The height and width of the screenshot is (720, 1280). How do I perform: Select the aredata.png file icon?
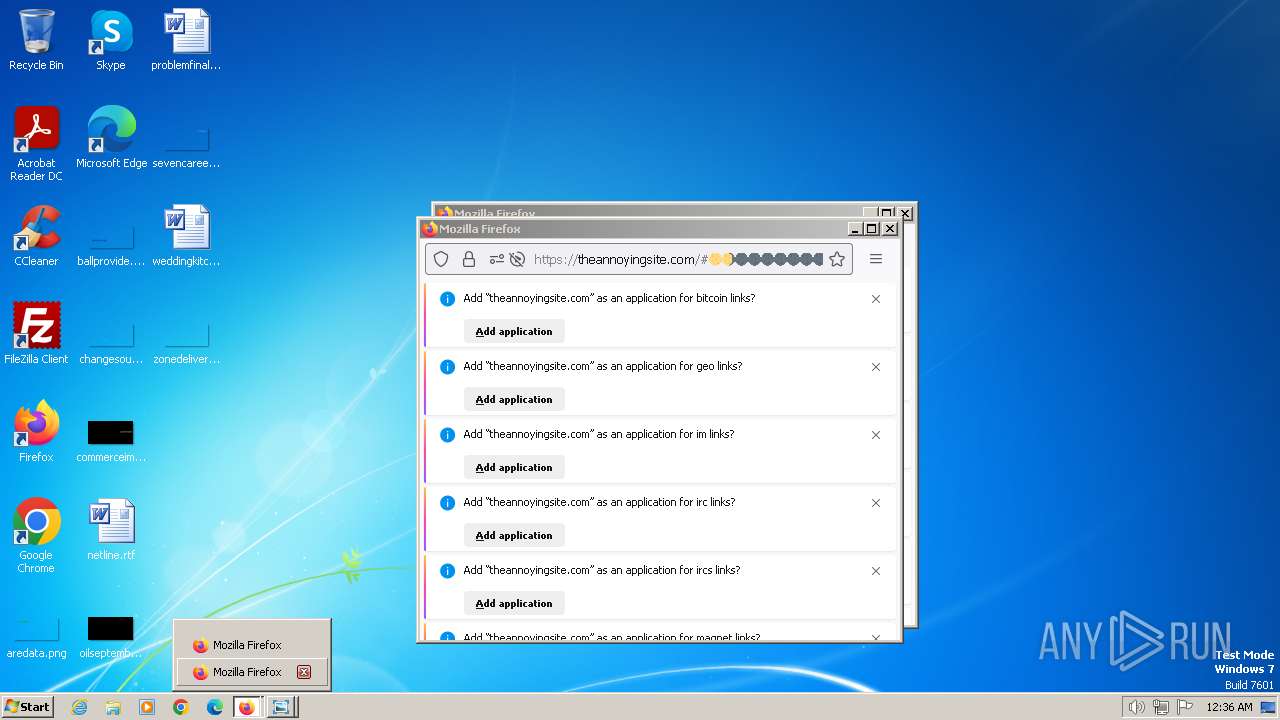point(36,637)
